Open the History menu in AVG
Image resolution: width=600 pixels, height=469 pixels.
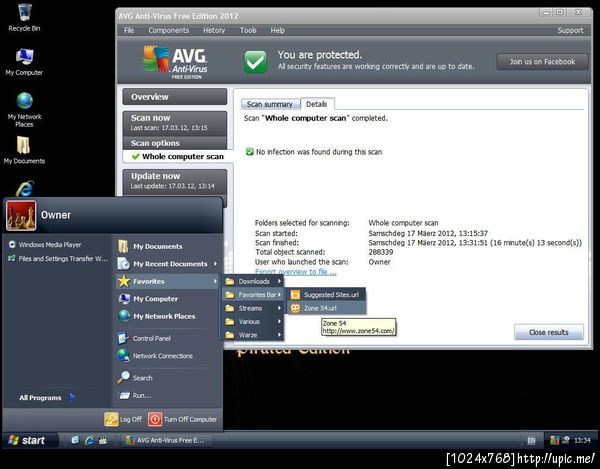(214, 30)
